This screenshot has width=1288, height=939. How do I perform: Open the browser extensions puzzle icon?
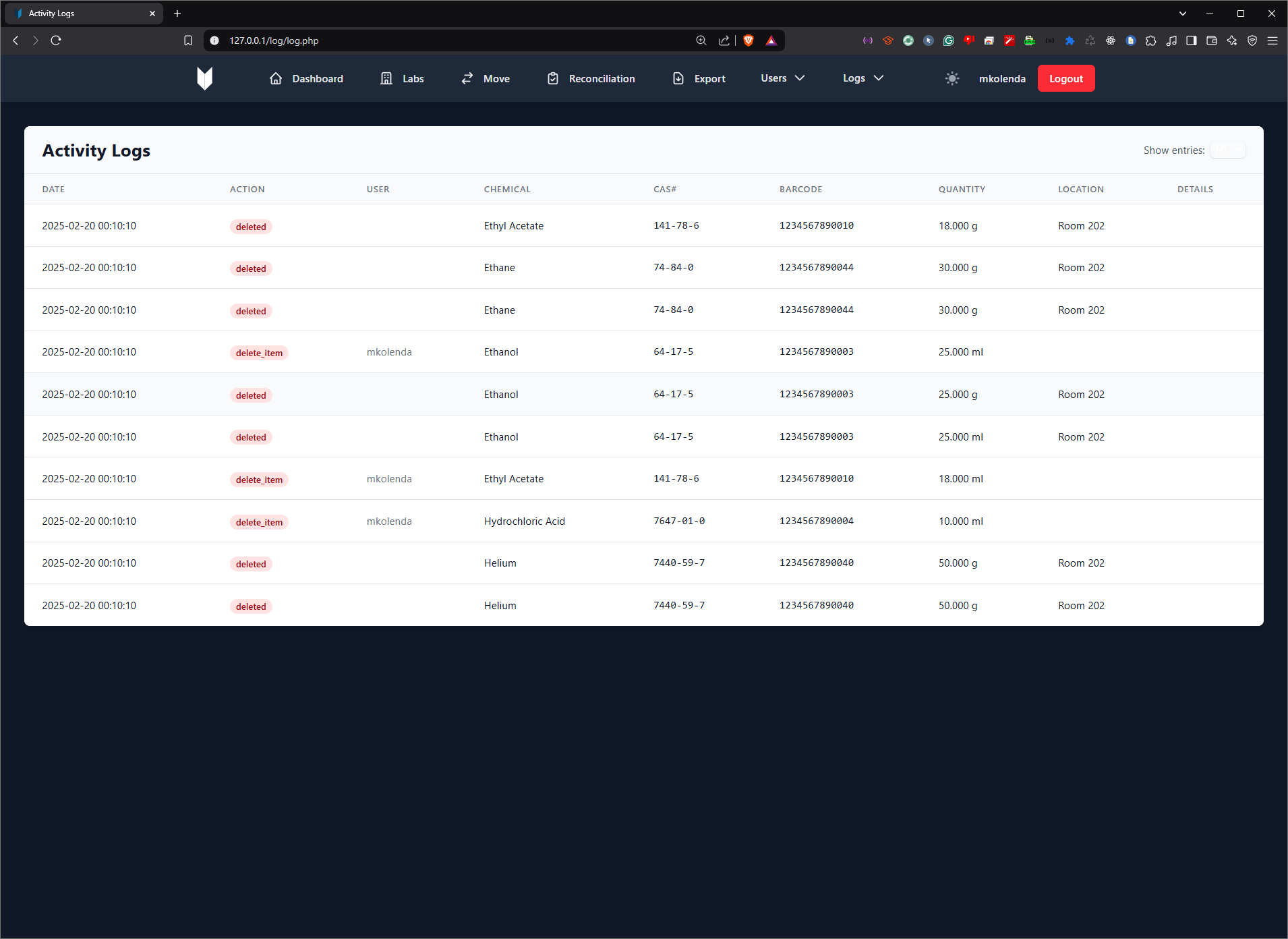tap(1151, 40)
